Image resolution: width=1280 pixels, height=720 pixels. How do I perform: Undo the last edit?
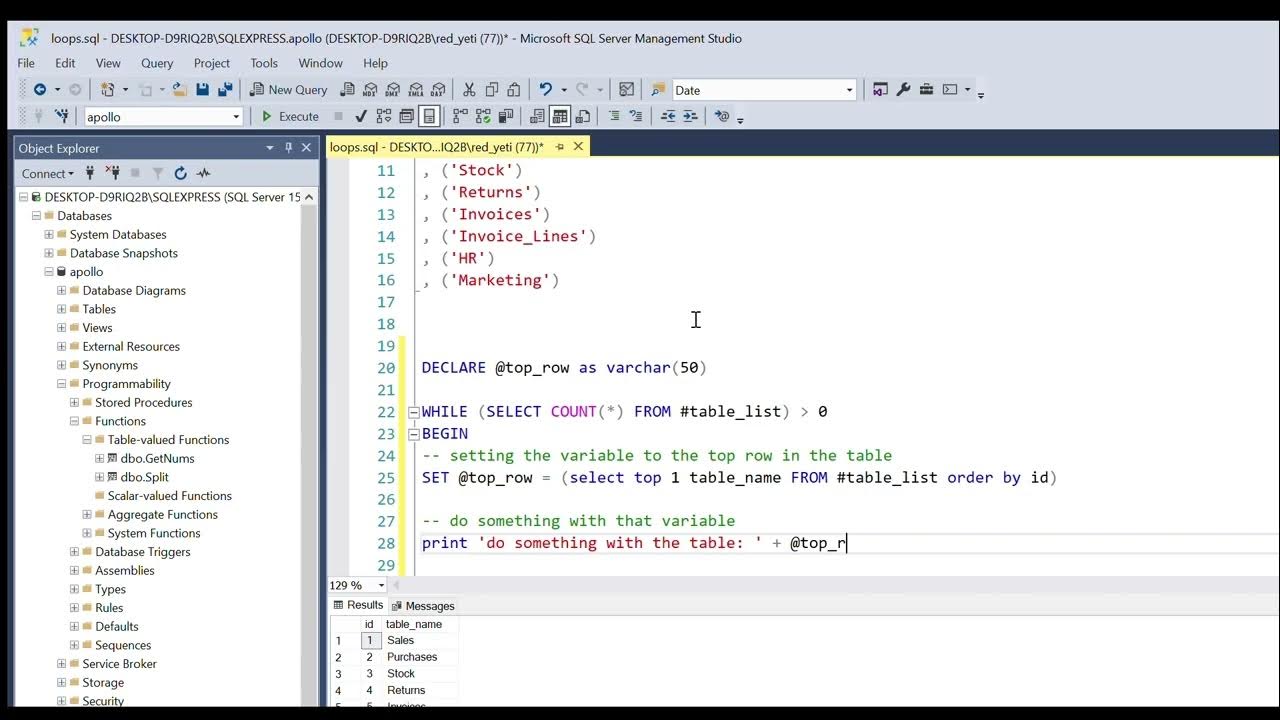[545, 90]
